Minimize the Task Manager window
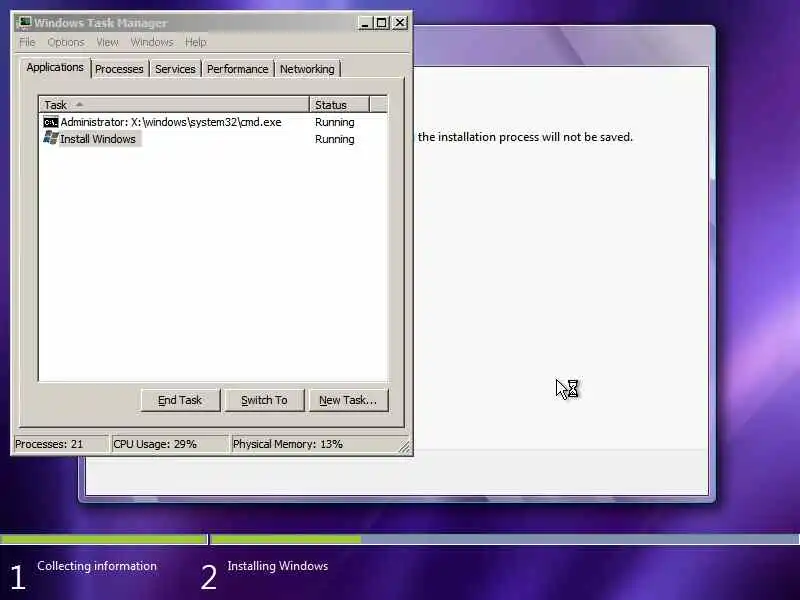This screenshot has width=800, height=600. (365, 23)
